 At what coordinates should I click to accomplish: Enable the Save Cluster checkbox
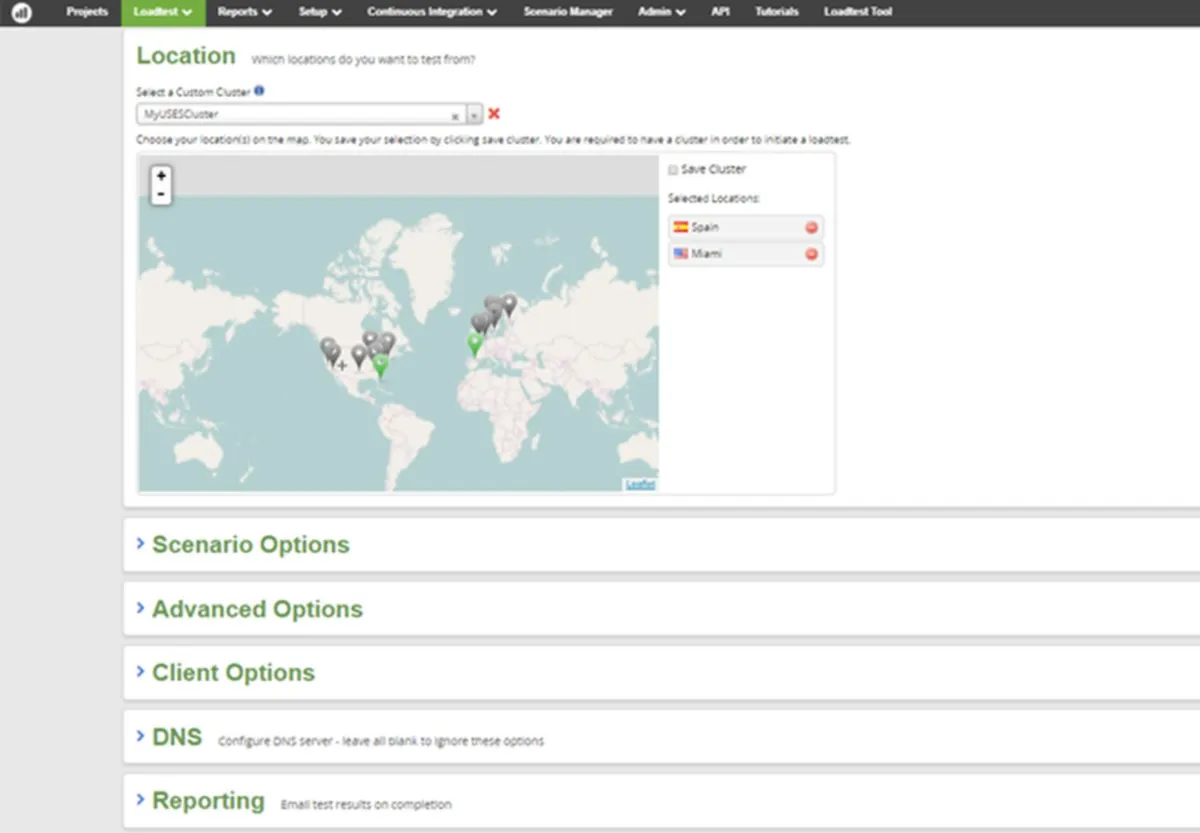click(673, 170)
